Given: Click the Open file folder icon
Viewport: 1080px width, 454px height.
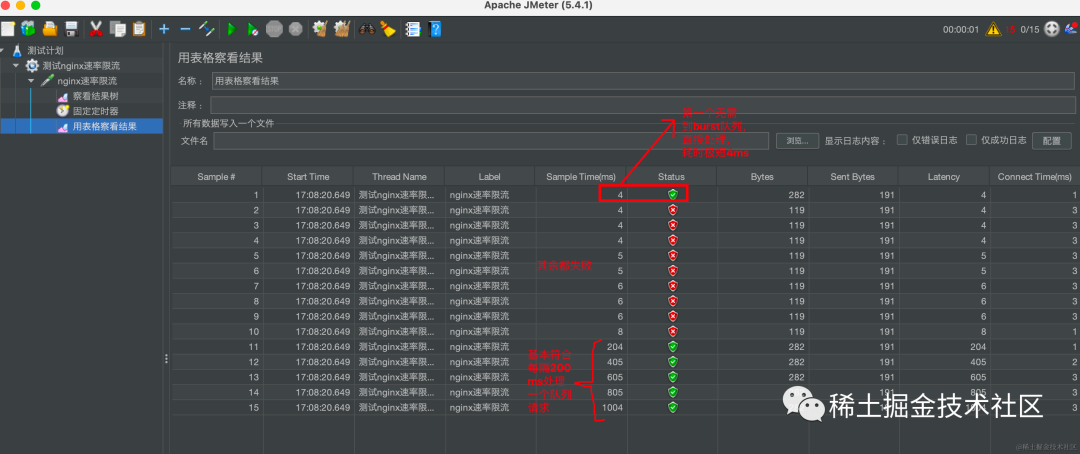Looking at the screenshot, I should (x=50, y=29).
